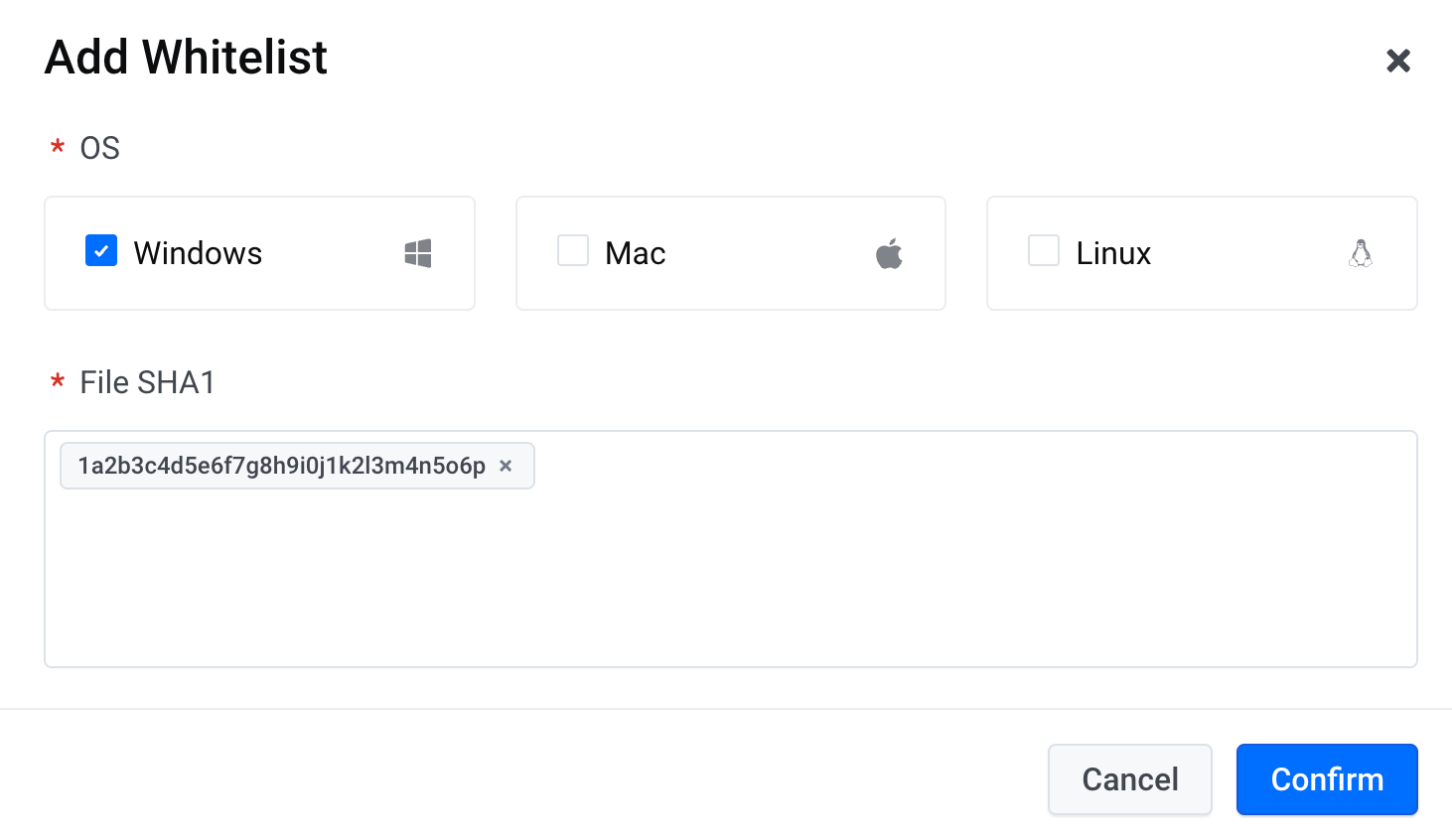Remove the SHA1 hash tag
This screenshot has width=1452, height=840.
506,466
